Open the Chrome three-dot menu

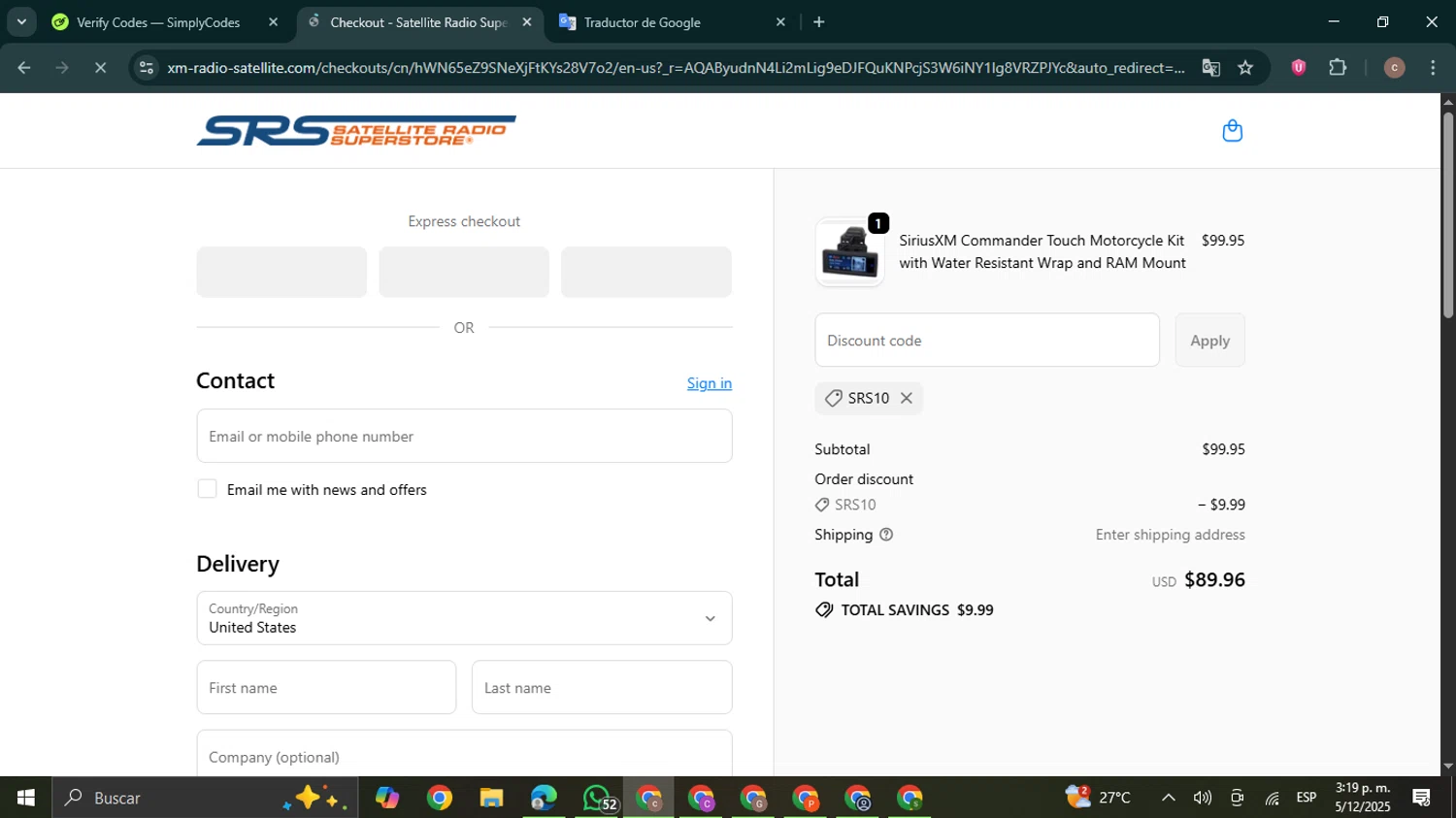[x=1433, y=67]
